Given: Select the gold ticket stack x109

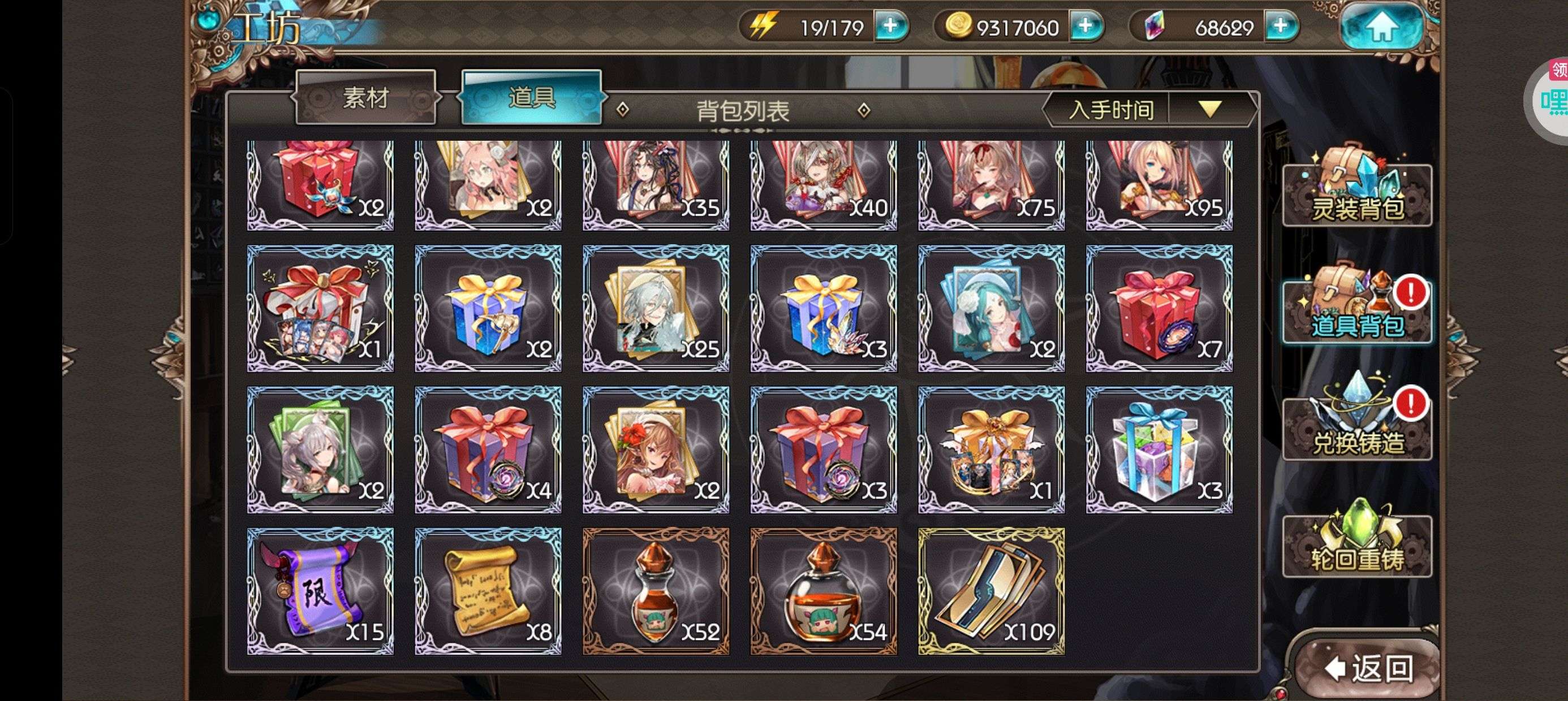Looking at the screenshot, I should (x=992, y=591).
